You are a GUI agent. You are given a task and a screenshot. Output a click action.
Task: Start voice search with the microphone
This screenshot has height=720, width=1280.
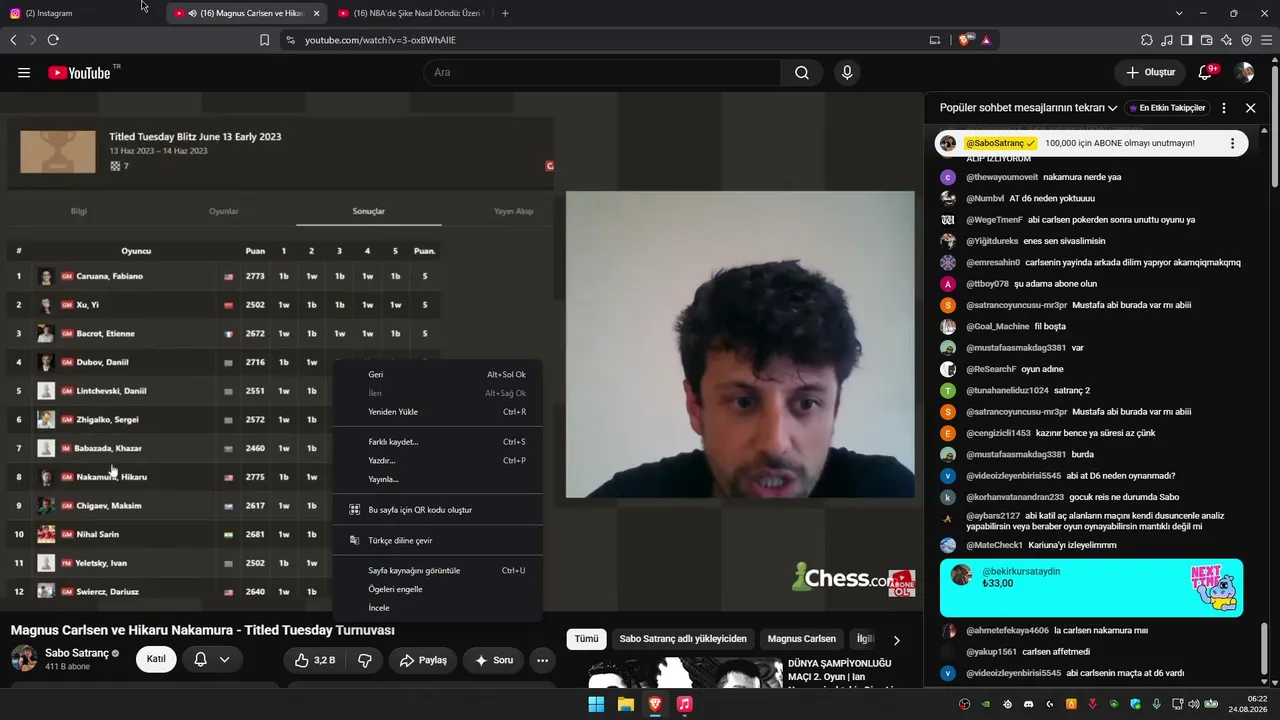pyautogui.click(x=847, y=72)
